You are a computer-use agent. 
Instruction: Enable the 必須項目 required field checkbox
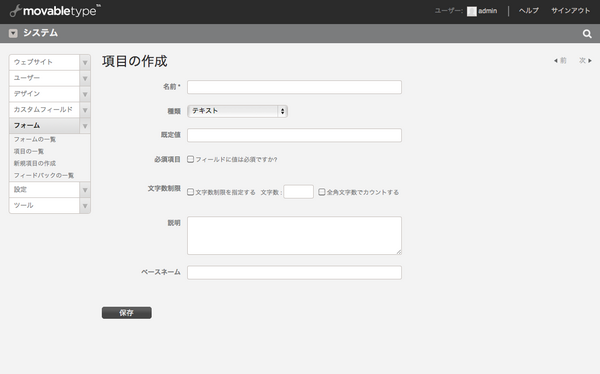pyautogui.click(x=190, y=159)
